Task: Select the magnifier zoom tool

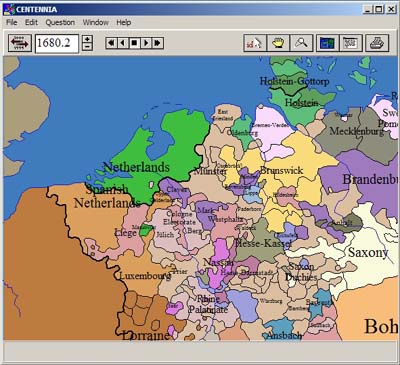Action: pos(301,43)
